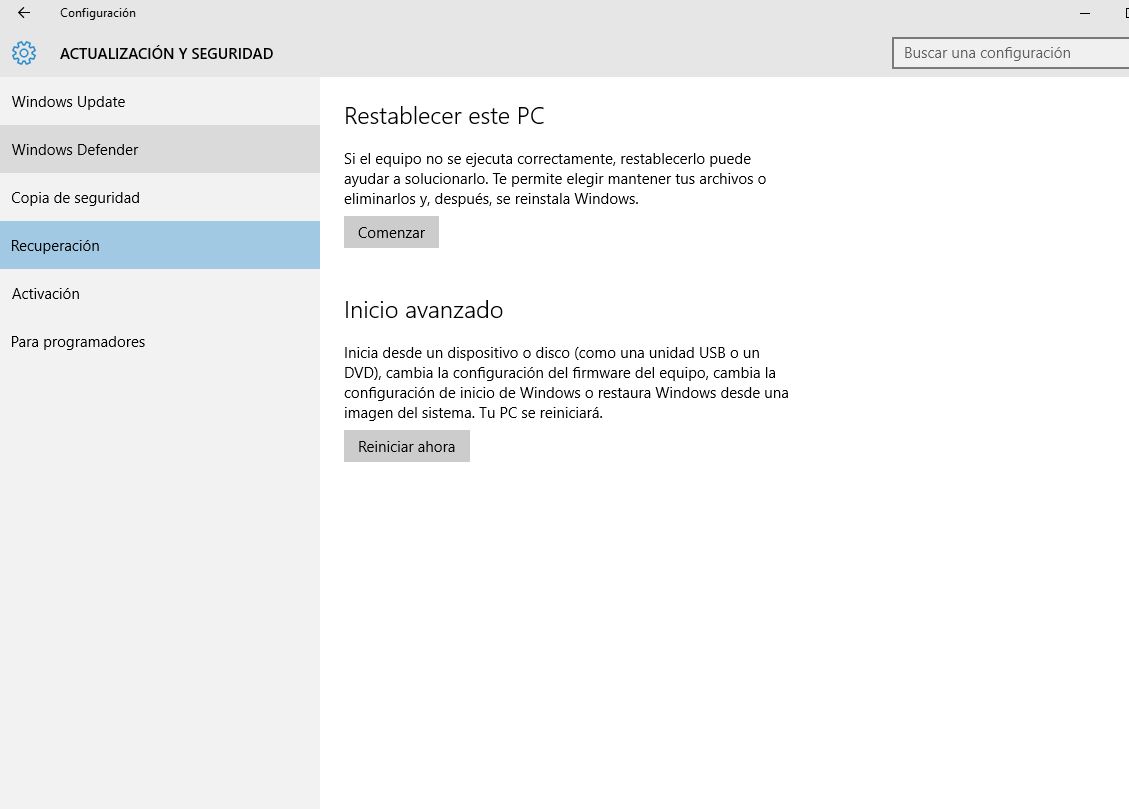Maximize the Configuración window
This screenshot has width=1129, height=809.
[x=1125, y=13]
